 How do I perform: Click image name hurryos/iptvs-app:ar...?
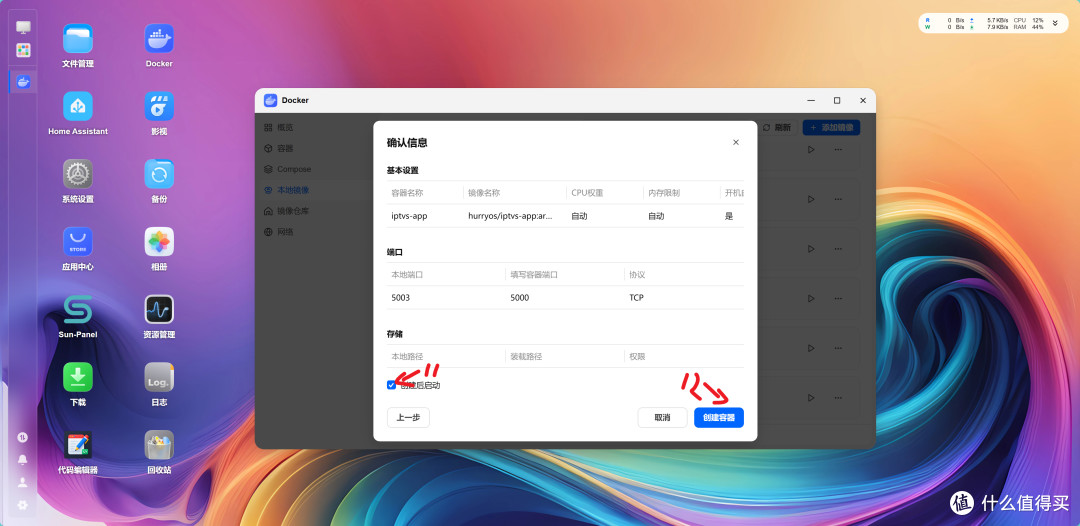(510, 216)
